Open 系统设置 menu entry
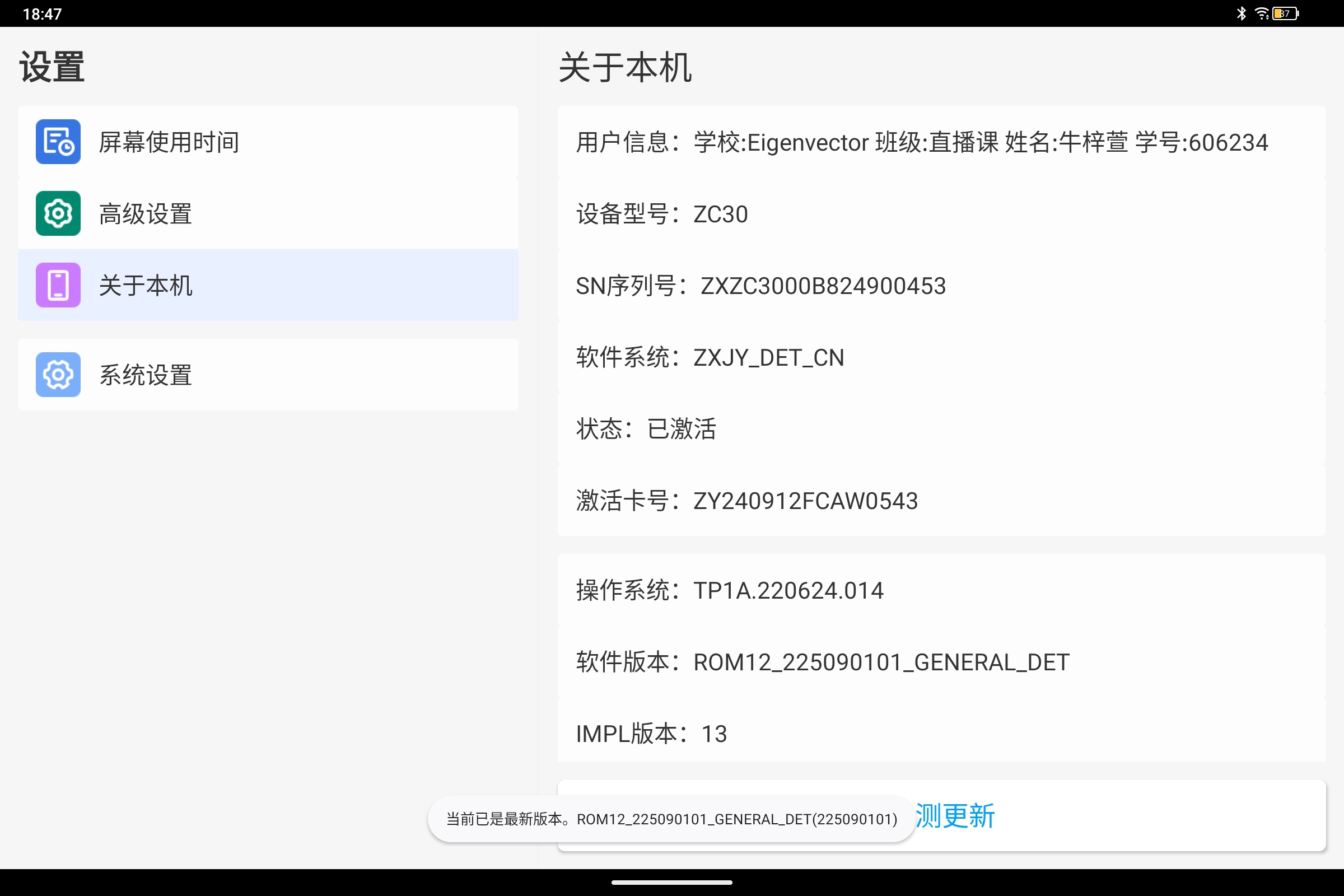Image resolution: width=1344 pixels, height=896 pixels. coord(268,374)
